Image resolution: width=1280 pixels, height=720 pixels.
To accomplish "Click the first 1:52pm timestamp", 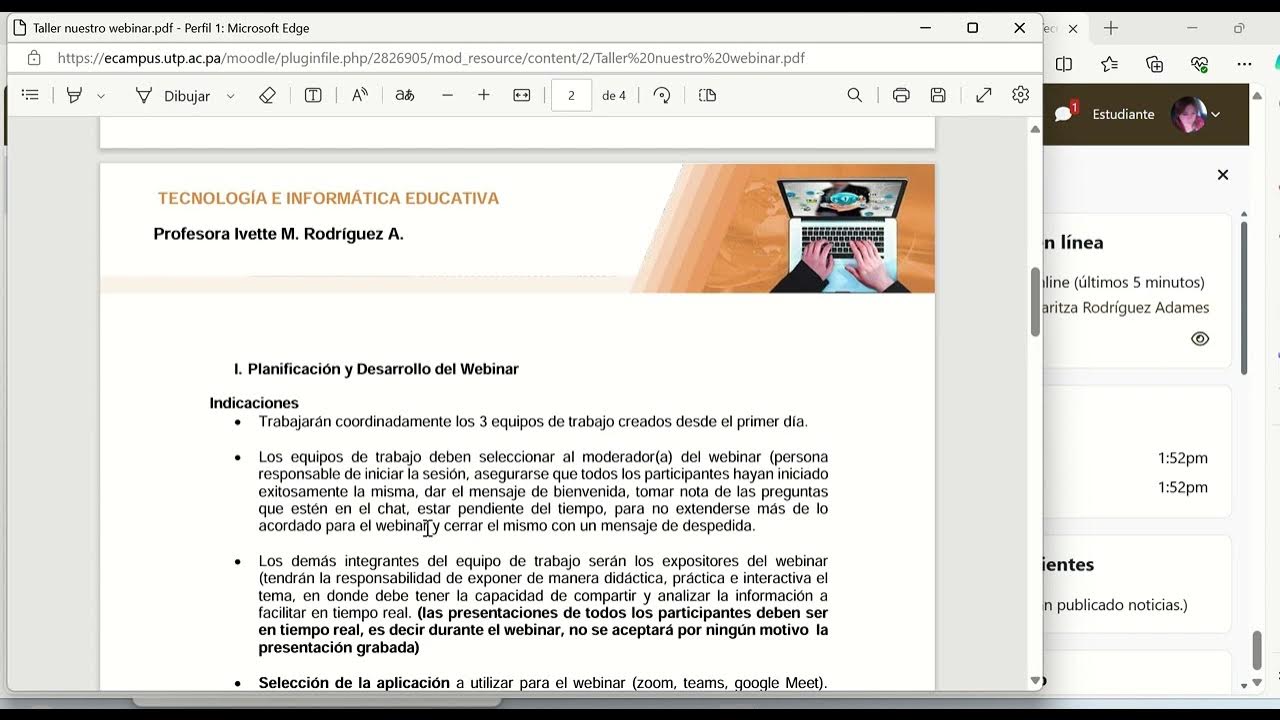I will tap(1183, 458).
